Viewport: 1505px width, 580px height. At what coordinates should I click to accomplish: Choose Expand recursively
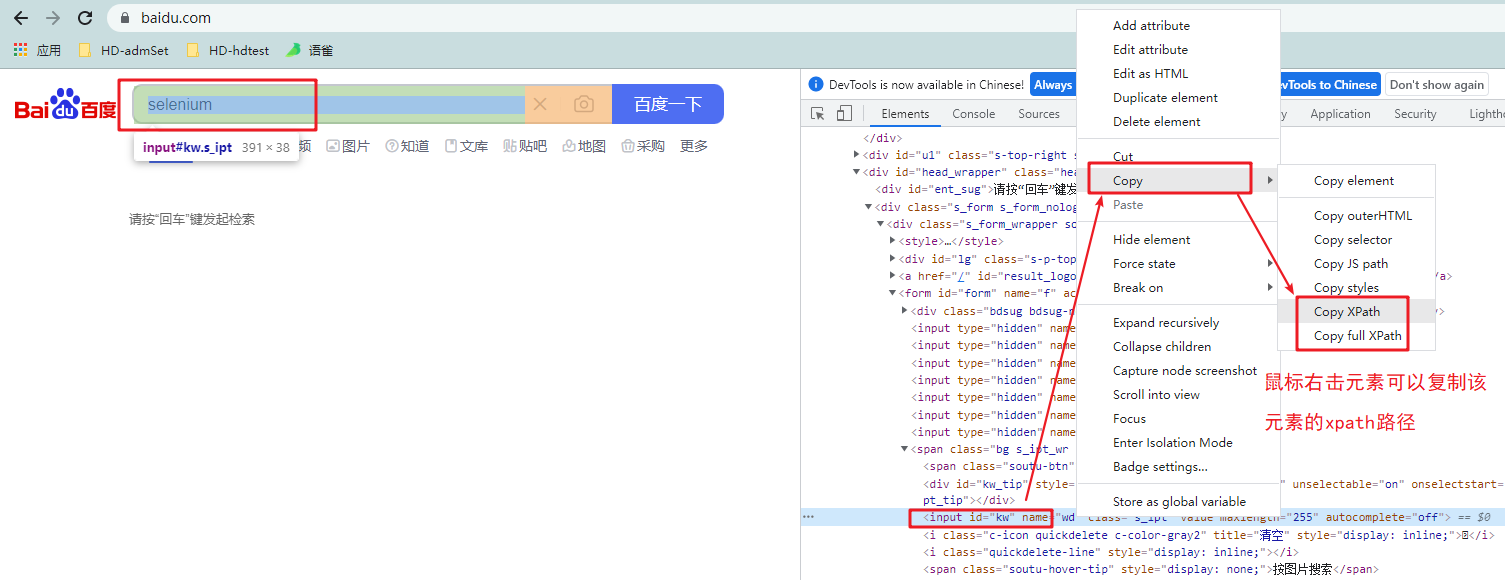pyautogui.click(x=1178, y=323)
